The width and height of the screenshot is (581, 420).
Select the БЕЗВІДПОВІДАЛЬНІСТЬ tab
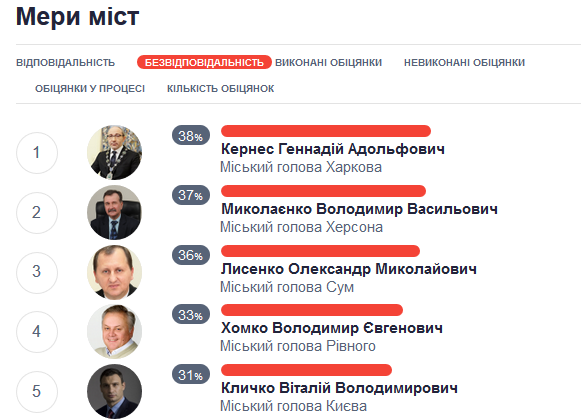coord(204,62)
